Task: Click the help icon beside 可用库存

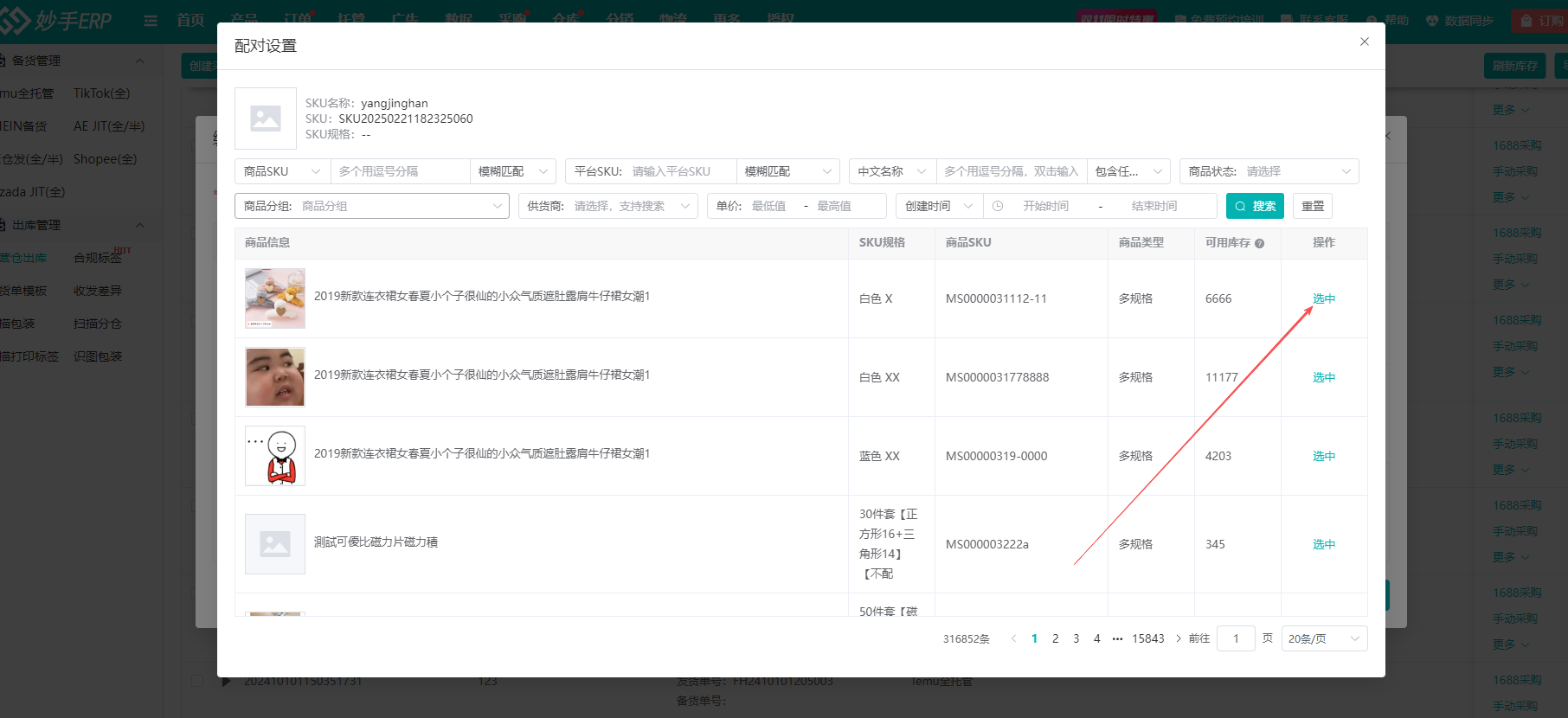Action: [1259, 244]
